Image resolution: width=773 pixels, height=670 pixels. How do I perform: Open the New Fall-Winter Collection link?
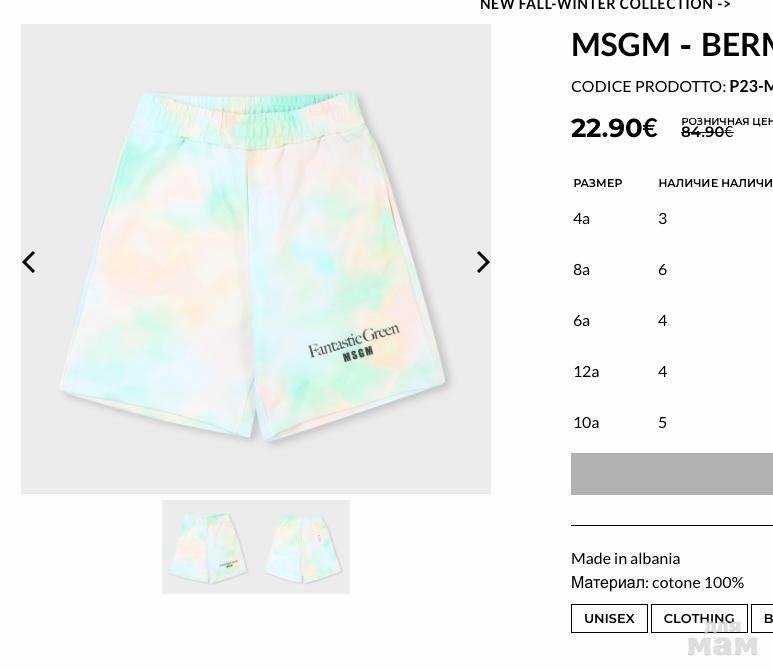point(605,5)
